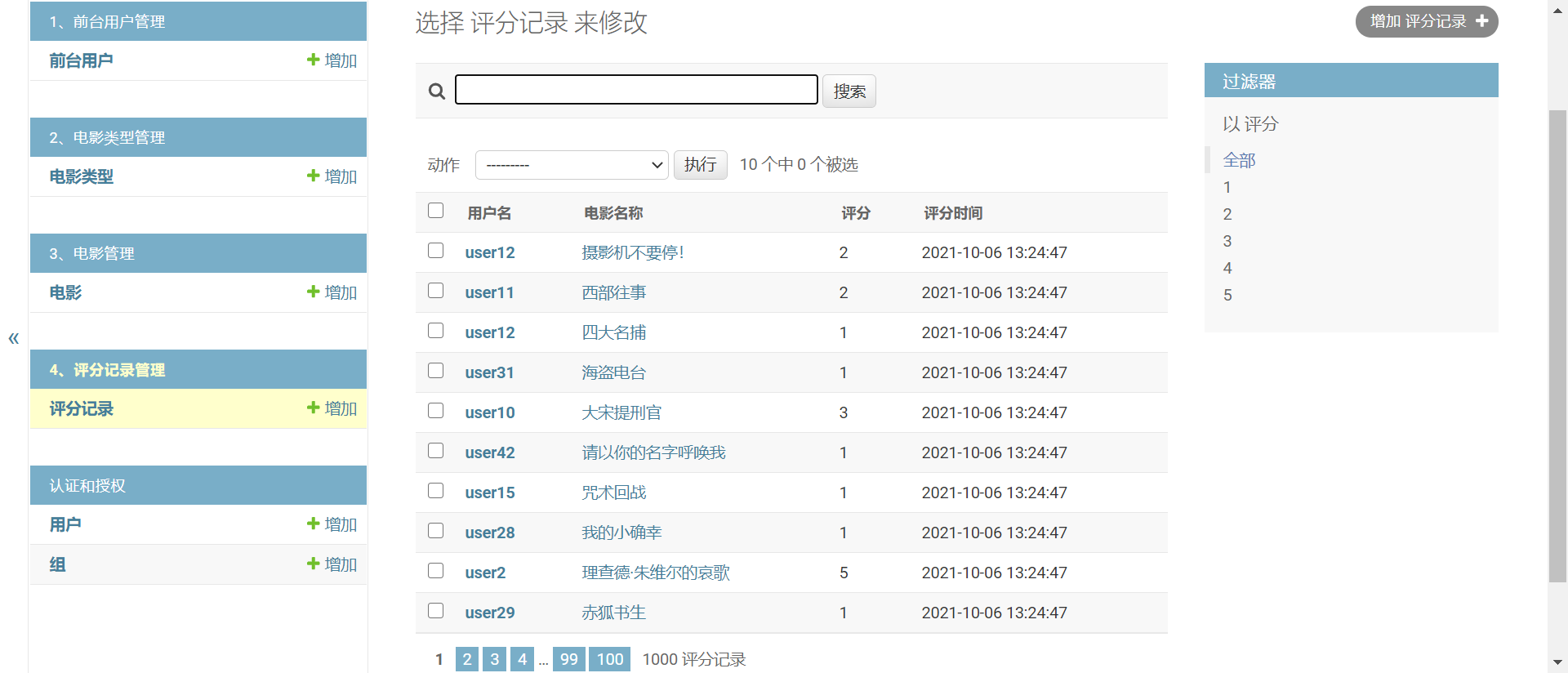Go to page 3
The width and height of the screenshot is (1568, 673).
pos(495,659)
